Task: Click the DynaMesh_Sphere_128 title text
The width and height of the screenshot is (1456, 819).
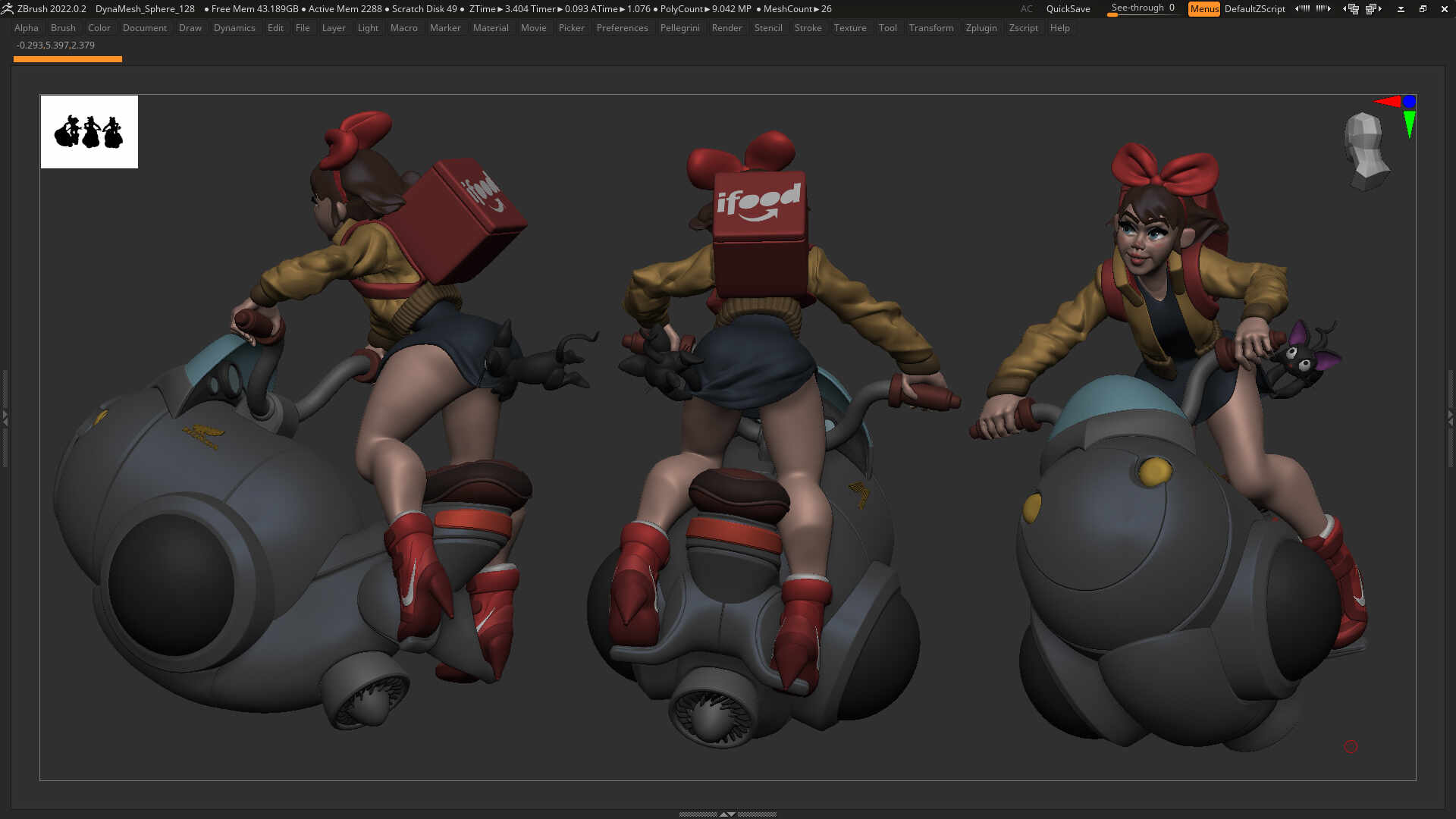Action: [x=145, y=9]
